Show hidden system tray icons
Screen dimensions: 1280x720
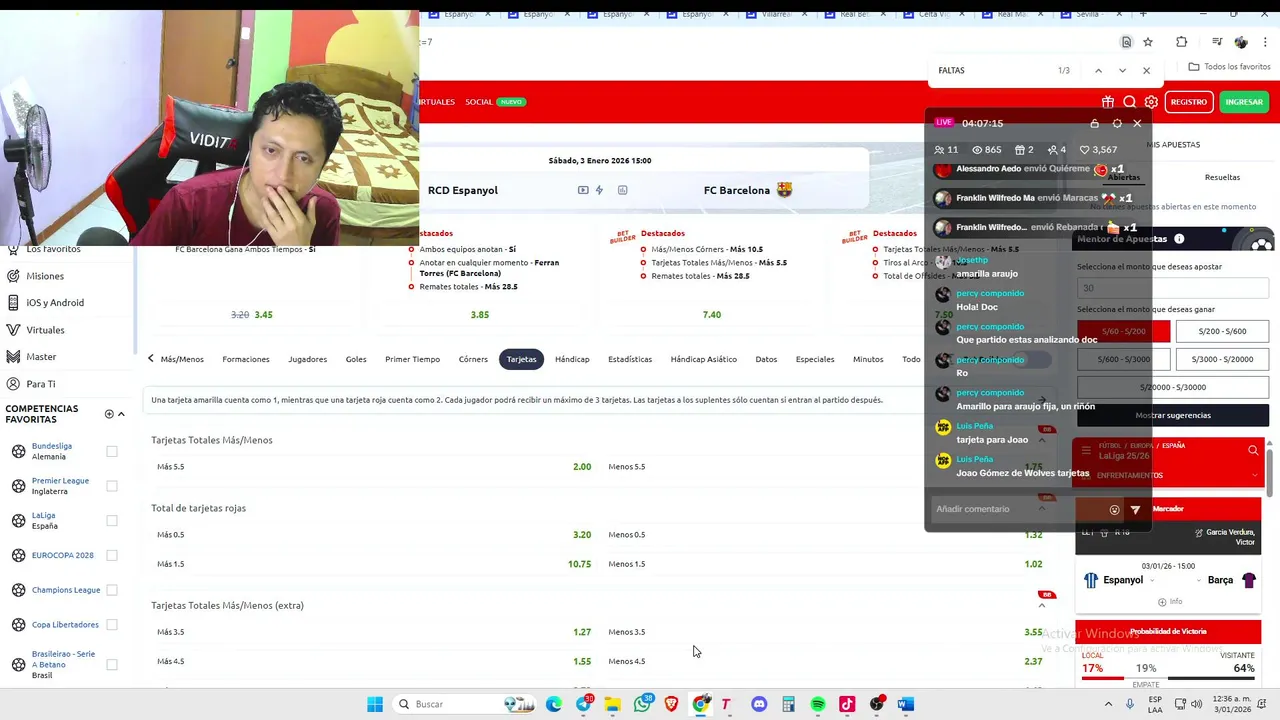(x=1108, y=704)
